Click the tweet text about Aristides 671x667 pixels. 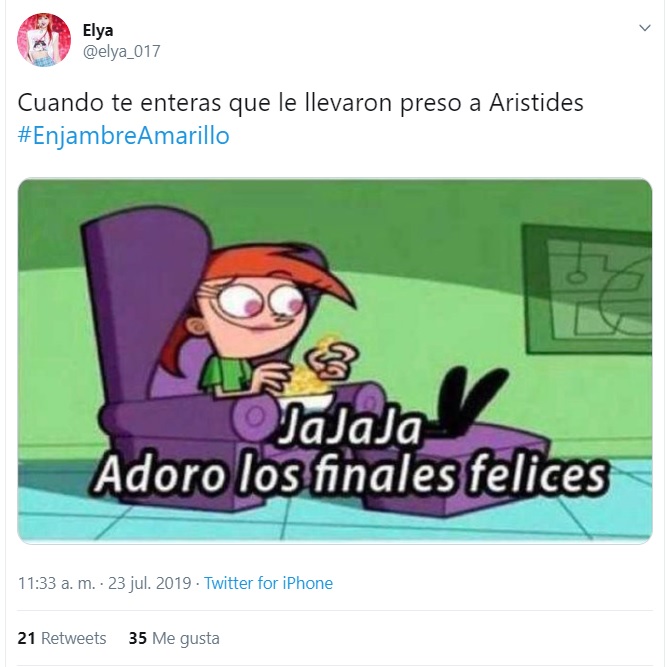coord(300,103)
